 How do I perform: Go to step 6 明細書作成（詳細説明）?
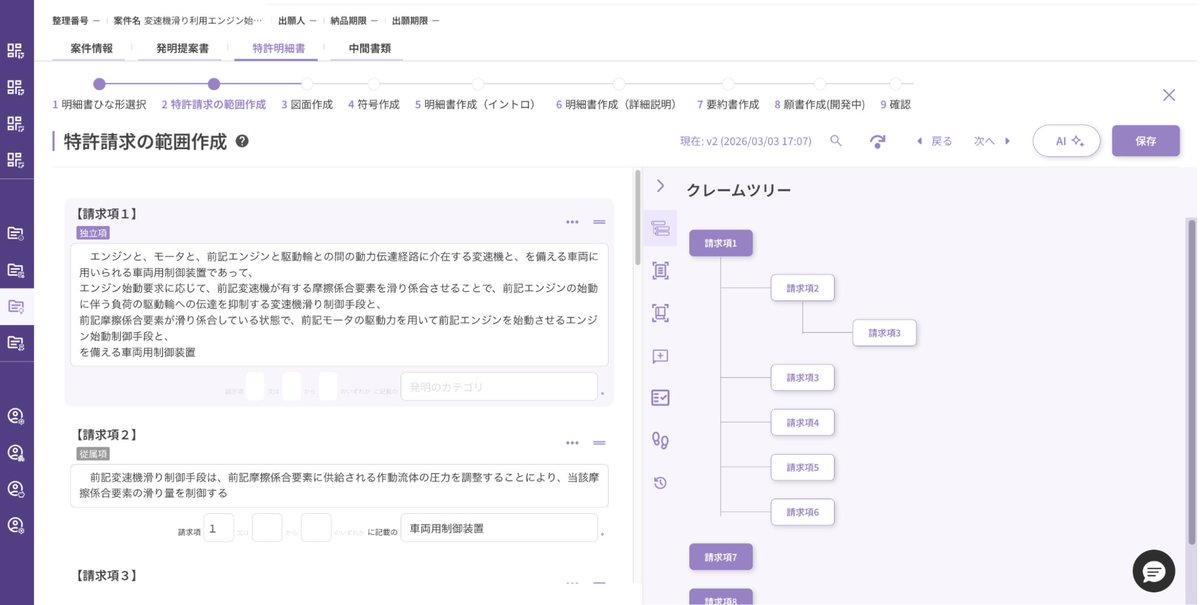[619, 104]
